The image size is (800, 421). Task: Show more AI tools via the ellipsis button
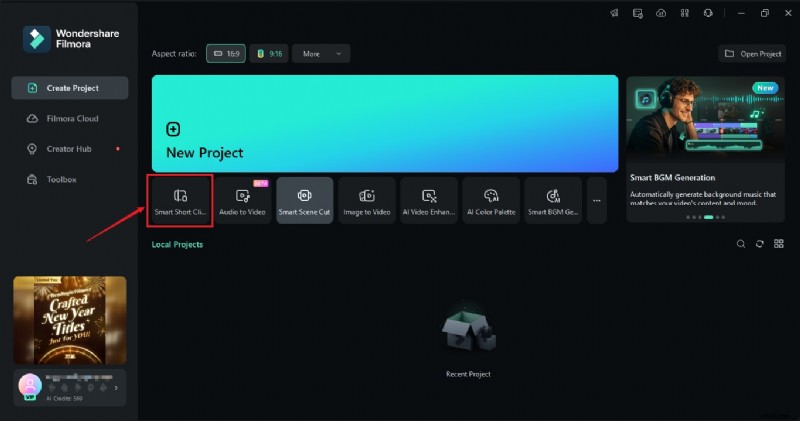coord(596,200)
